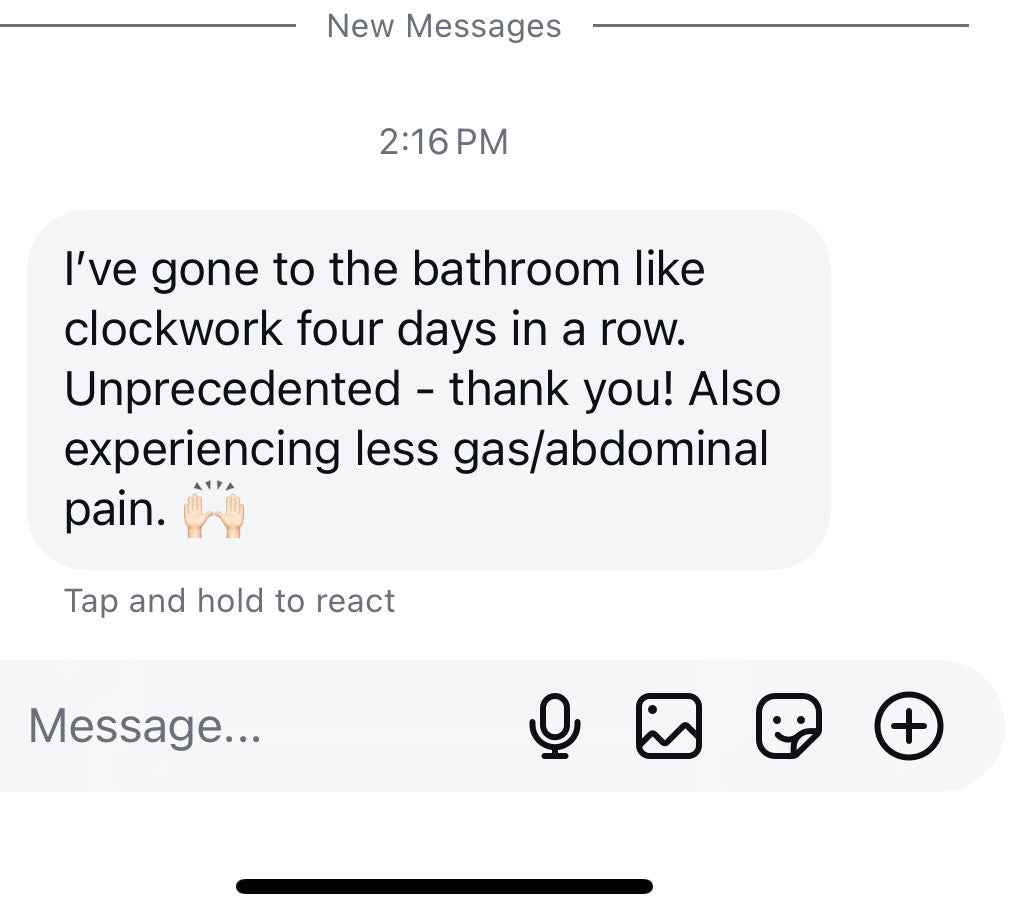
Task: Tap 'gas/abdominal' text in the message
Action: [610, 449]
